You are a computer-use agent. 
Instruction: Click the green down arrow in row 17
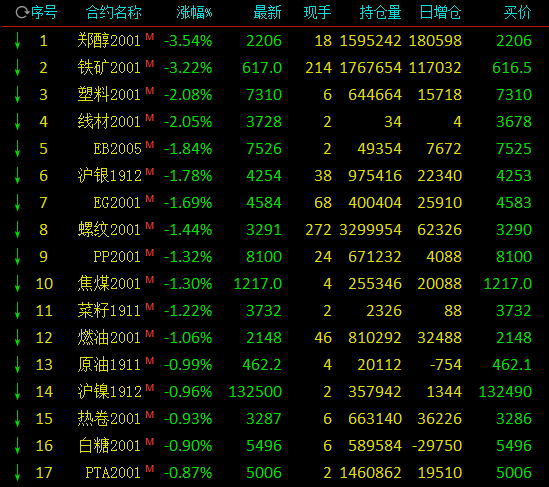coord(17,473)
